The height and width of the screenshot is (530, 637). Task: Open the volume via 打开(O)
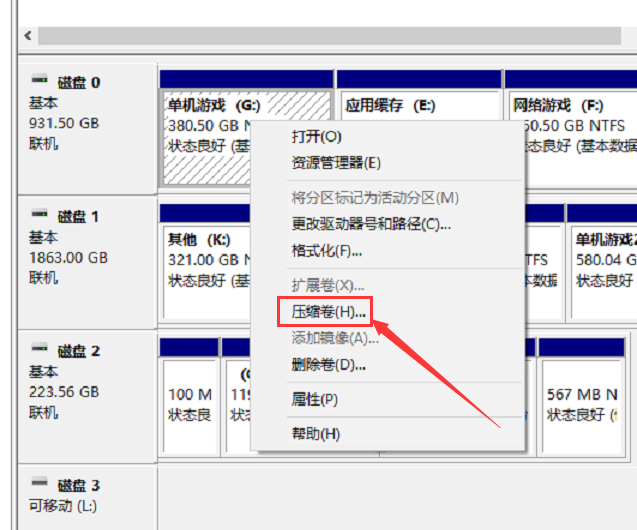click(316, 136)
